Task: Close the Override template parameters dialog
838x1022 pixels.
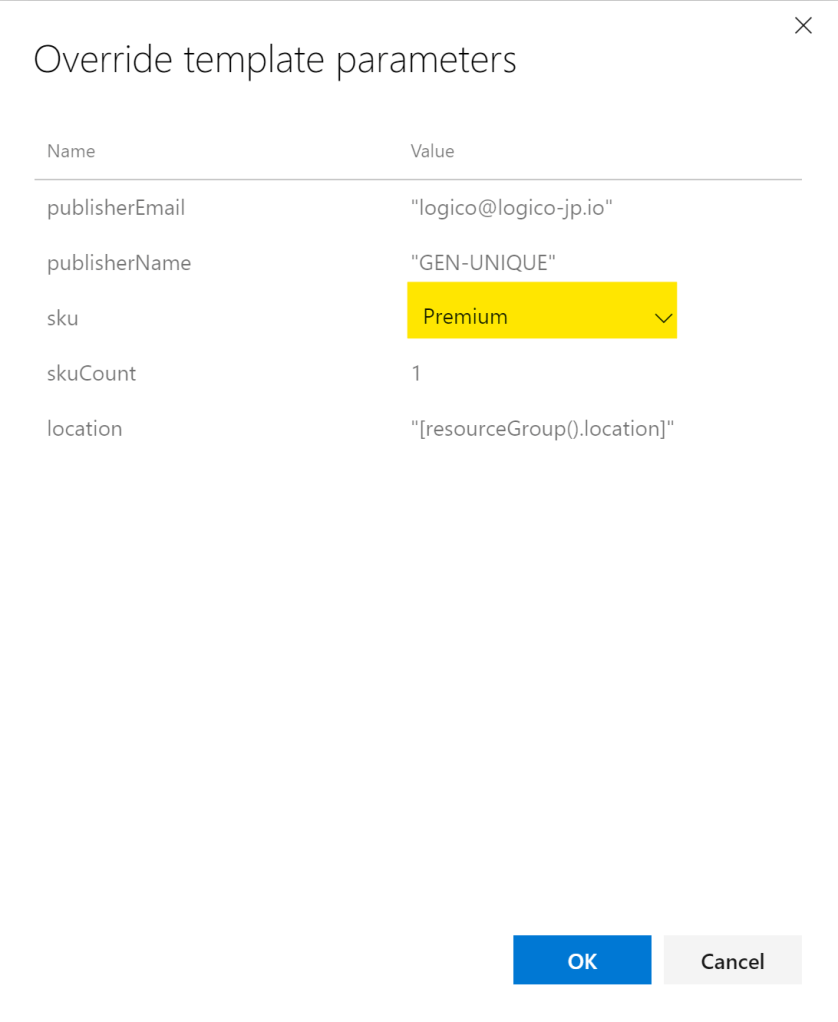Action: click(802, 26)
